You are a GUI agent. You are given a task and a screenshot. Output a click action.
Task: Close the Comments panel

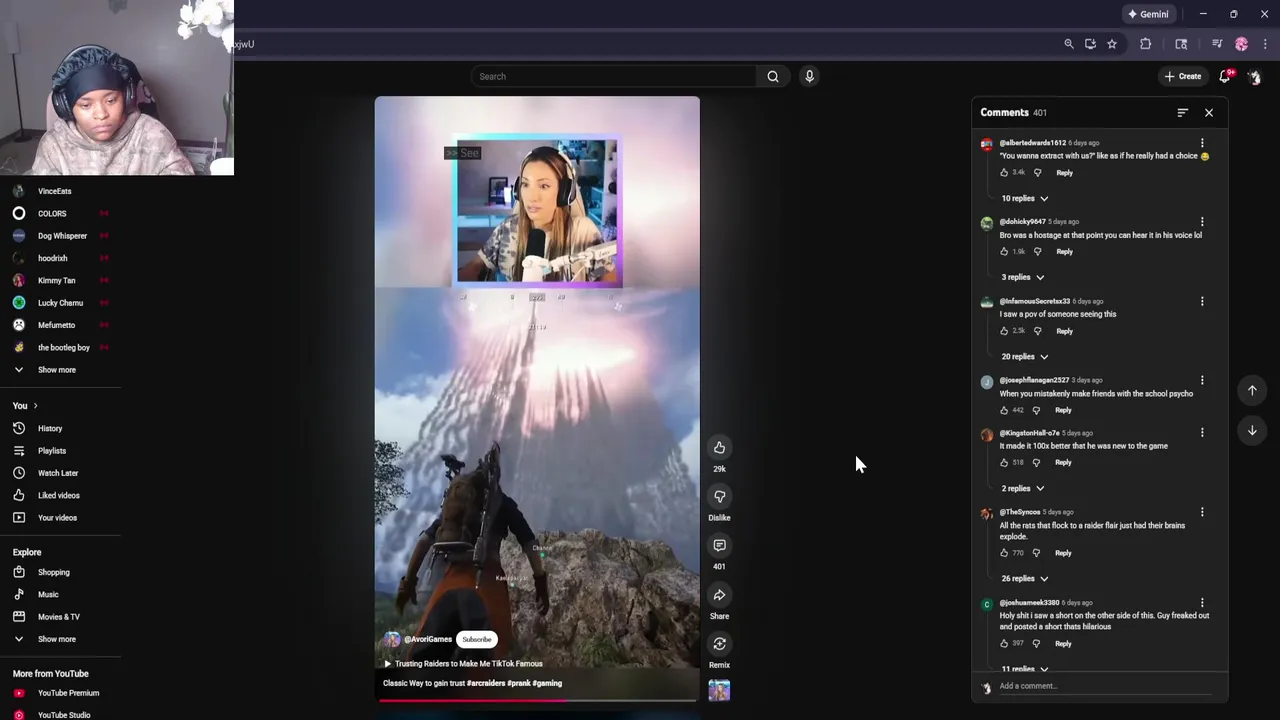[x=1209, y=113]
